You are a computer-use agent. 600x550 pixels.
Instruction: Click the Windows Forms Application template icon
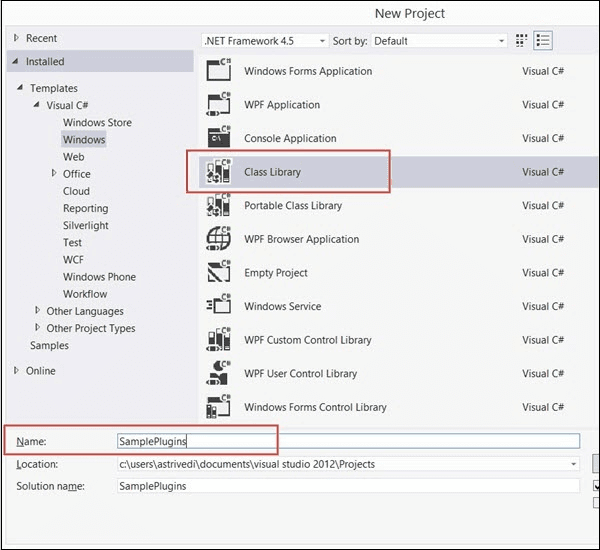click(x=218, y=71)
